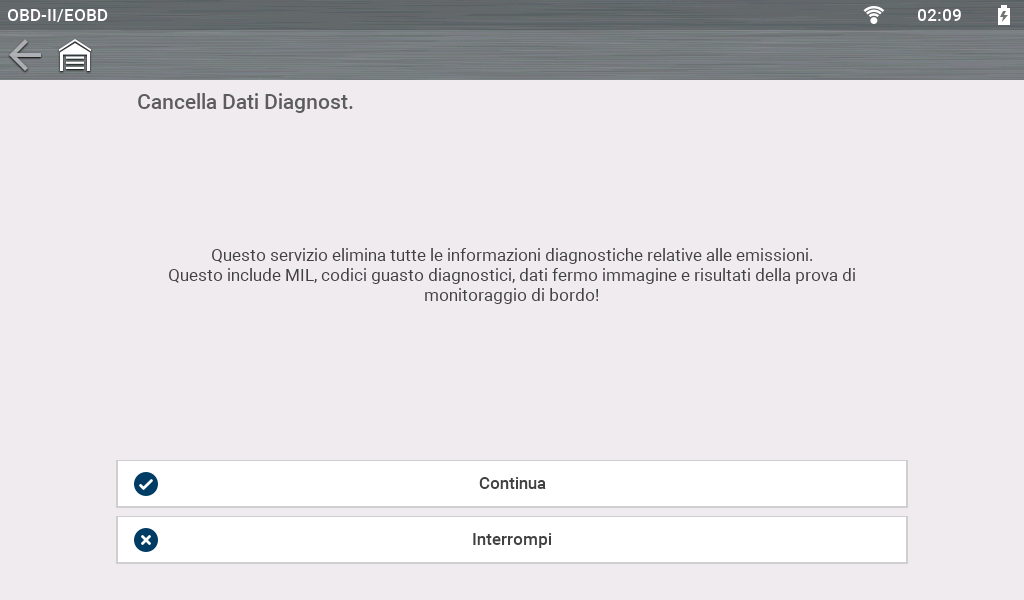Select the Cancella Dati Diagnost. heading
This screenshot has width=1024, height=600.
coord(245,102)
